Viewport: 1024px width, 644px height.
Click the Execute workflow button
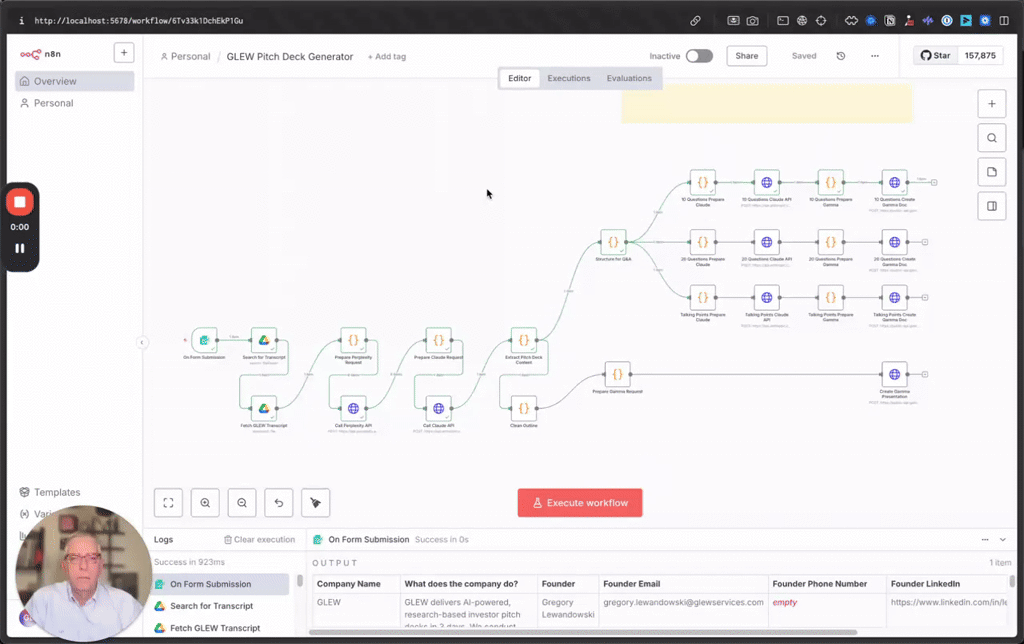point(580,503)
